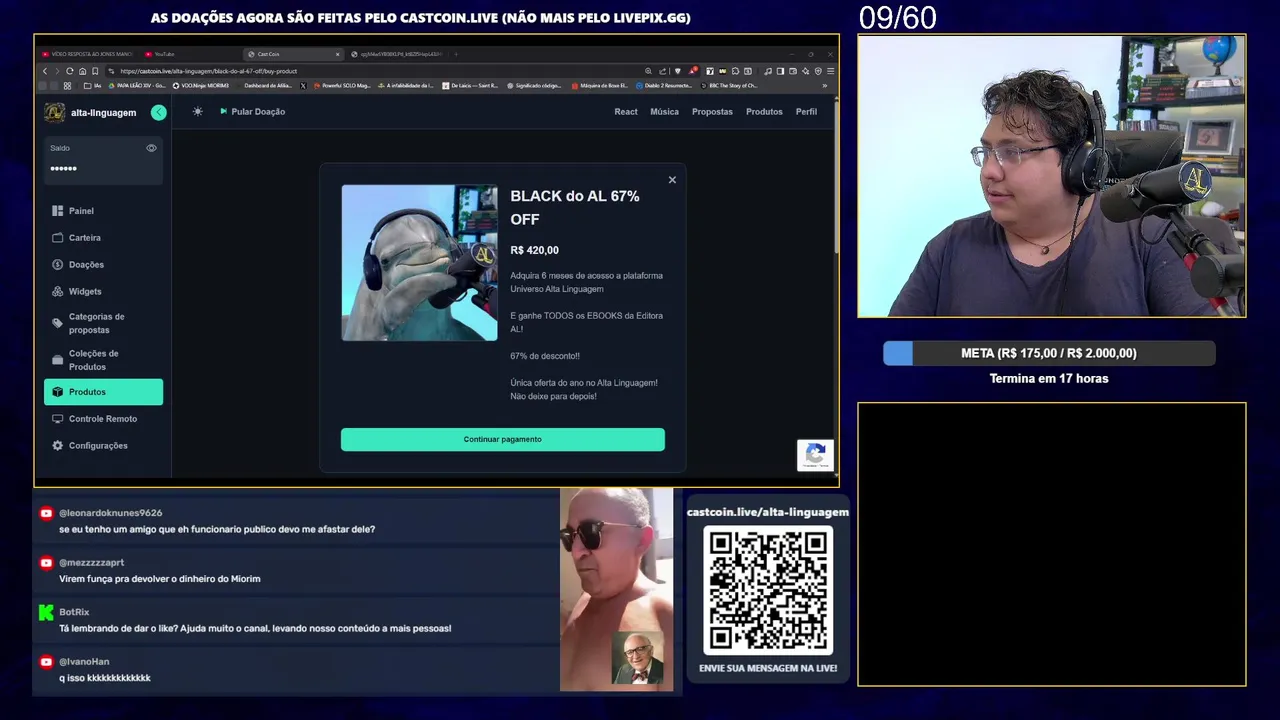Select the highlighted Produtos sidebar item

103,392
